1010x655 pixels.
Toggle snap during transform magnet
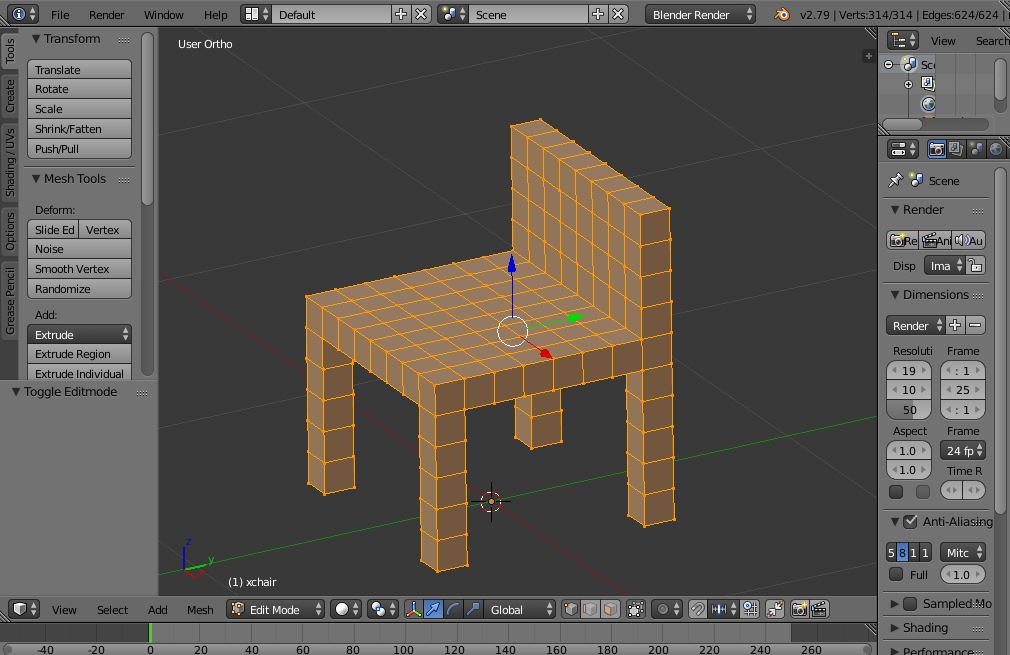pos(698,609)
